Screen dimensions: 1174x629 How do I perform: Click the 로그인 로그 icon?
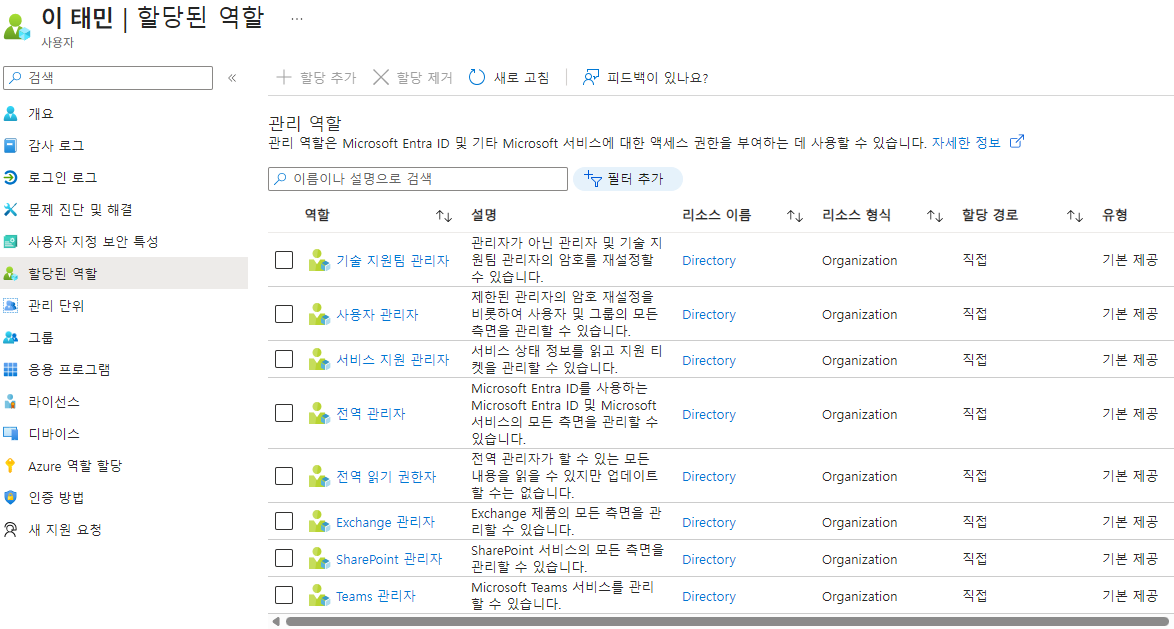10,177
